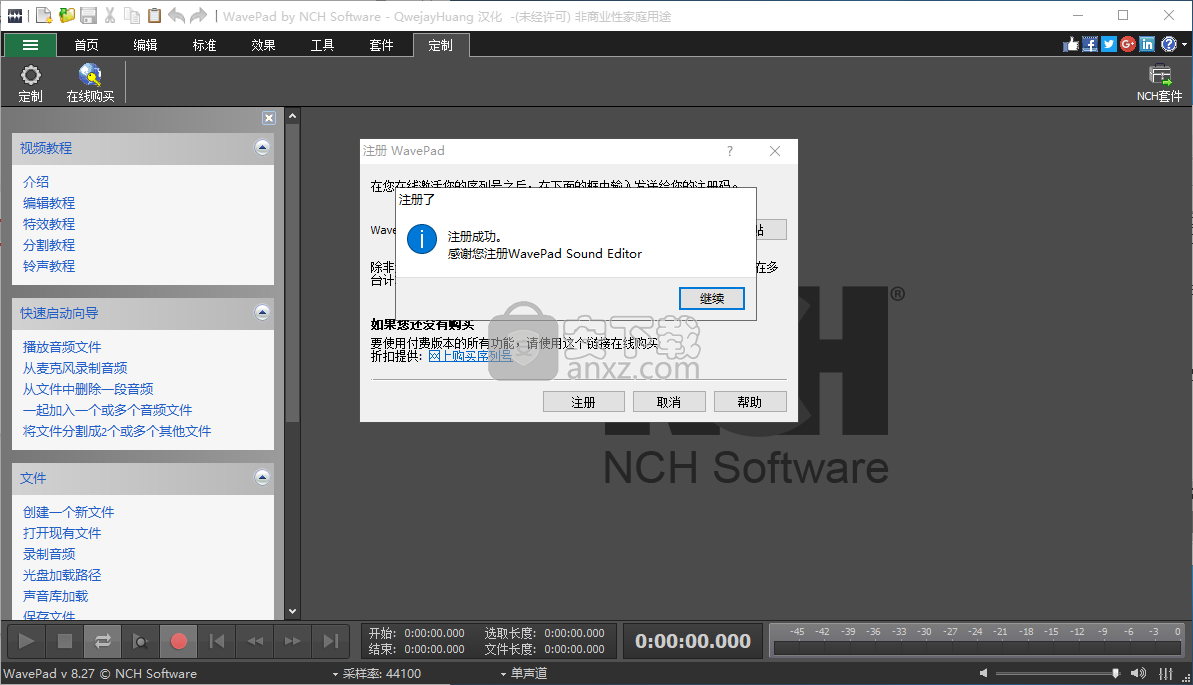Collapse the 快速启动向导 section
1193x685 pixels.
click(262, 313)
